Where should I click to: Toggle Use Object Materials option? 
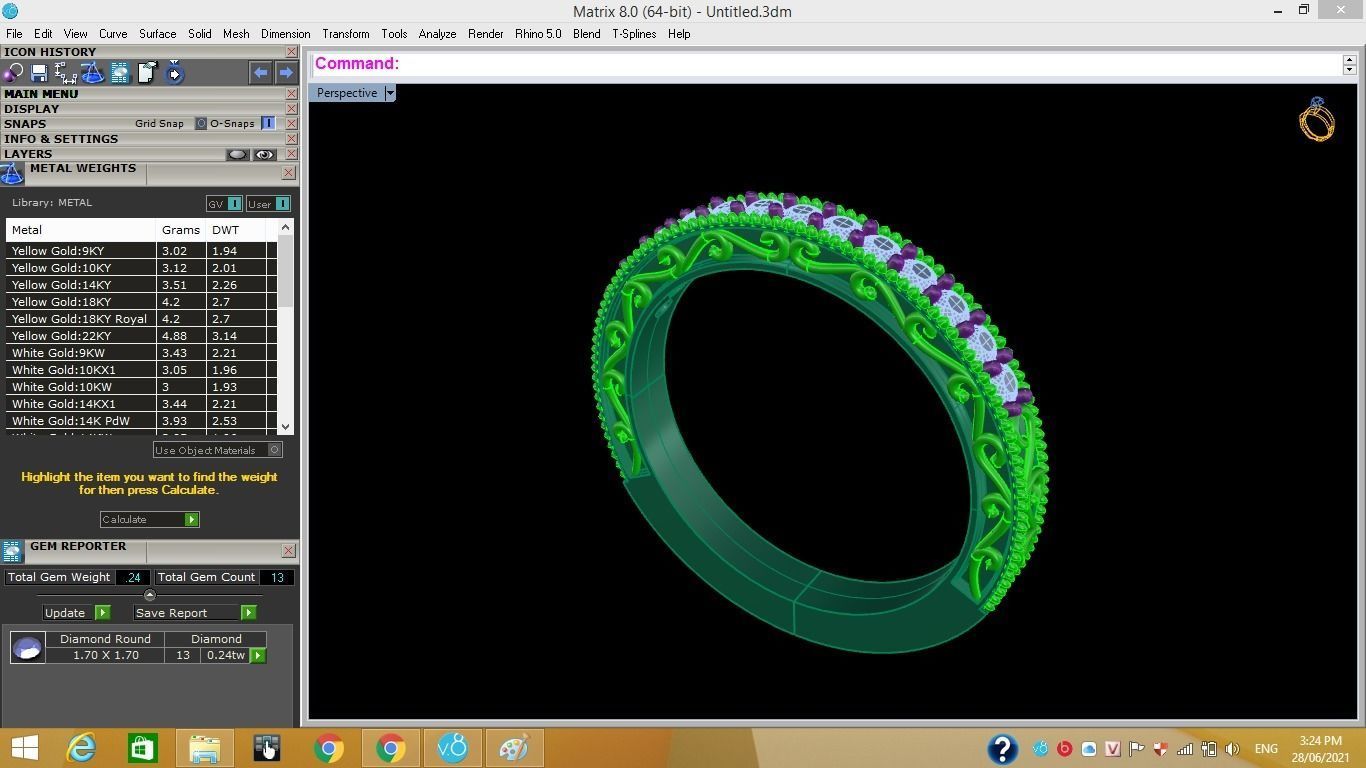point(275,450)
